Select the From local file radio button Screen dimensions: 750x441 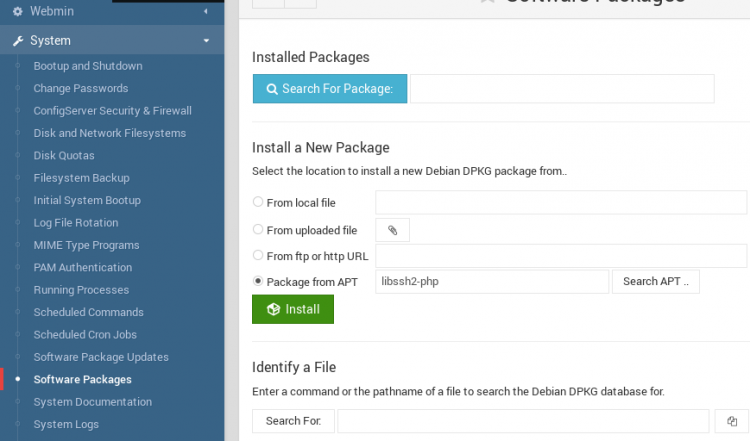[259, 203]
